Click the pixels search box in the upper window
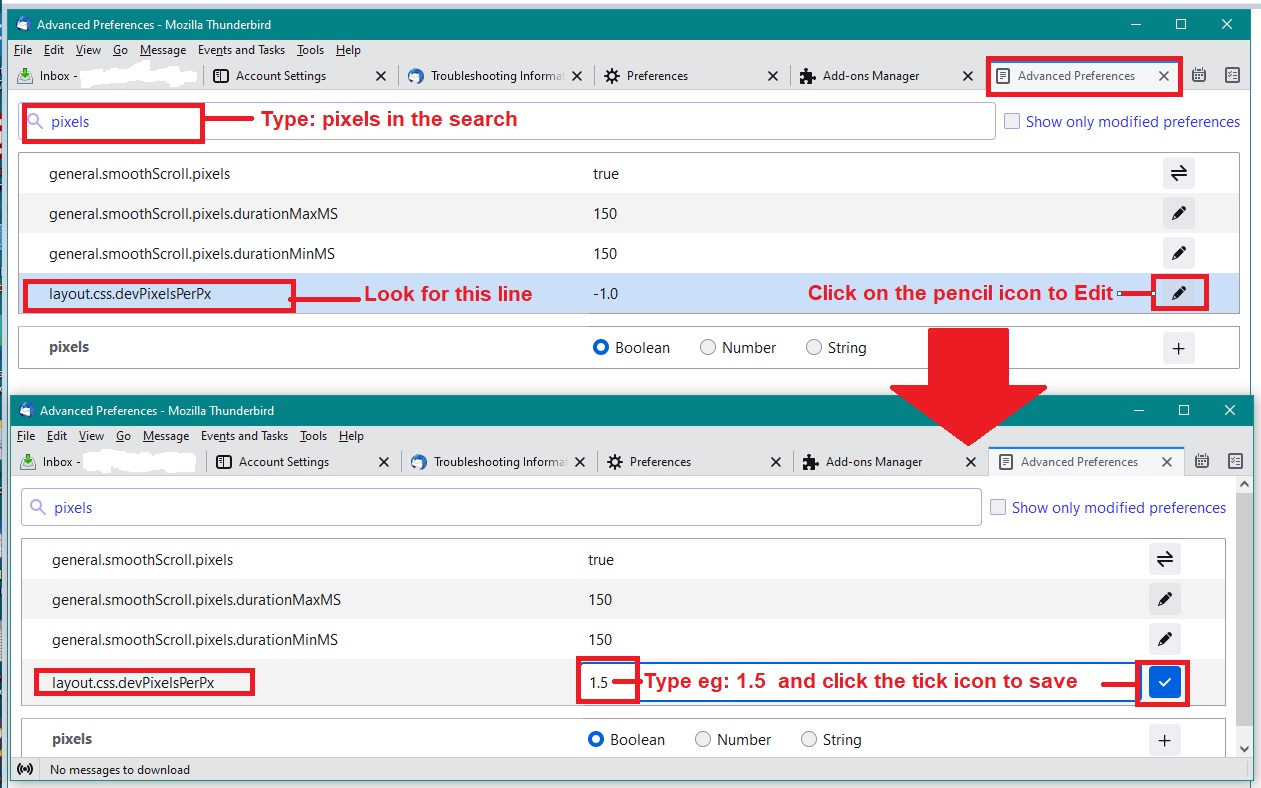The width and height of the screenshot is (1261, 788). pyautogui.click(x=510, y=122)
